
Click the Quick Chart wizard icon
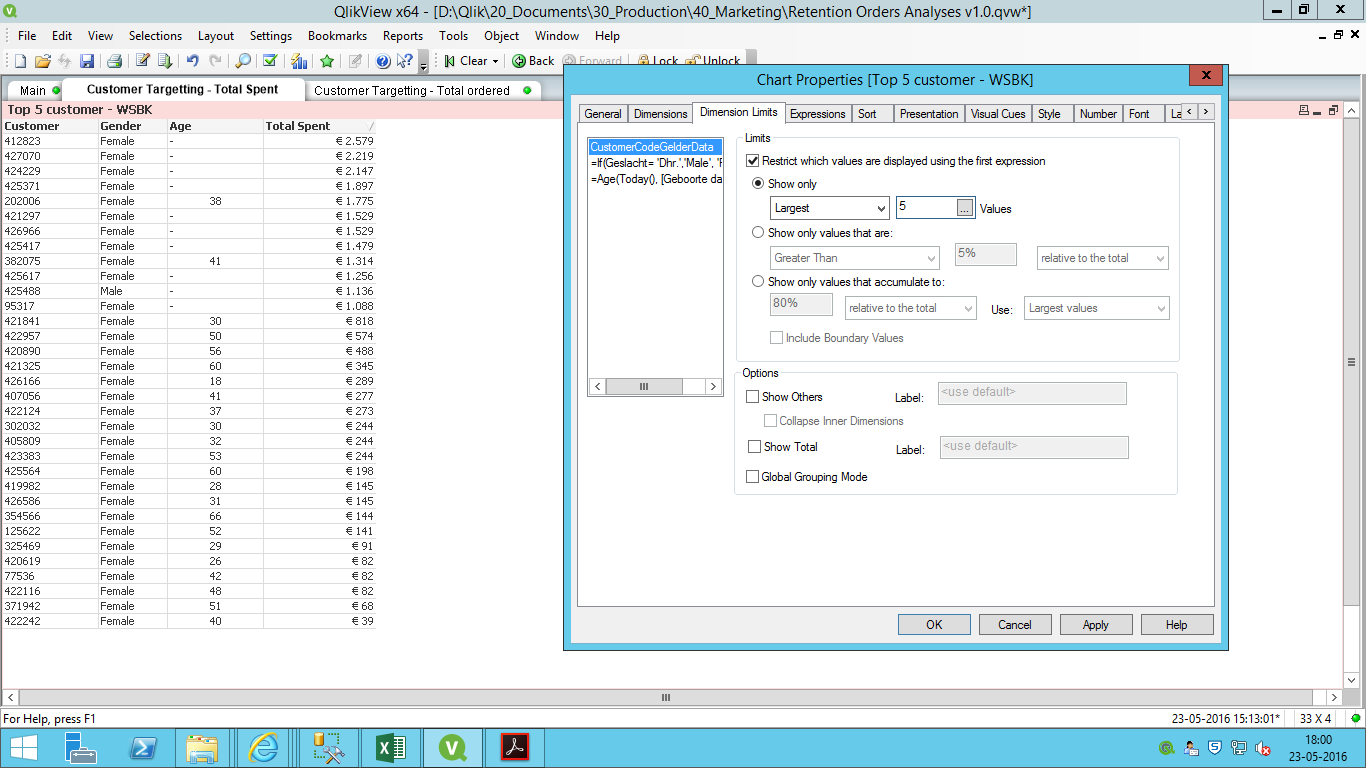tap(298, 61)
